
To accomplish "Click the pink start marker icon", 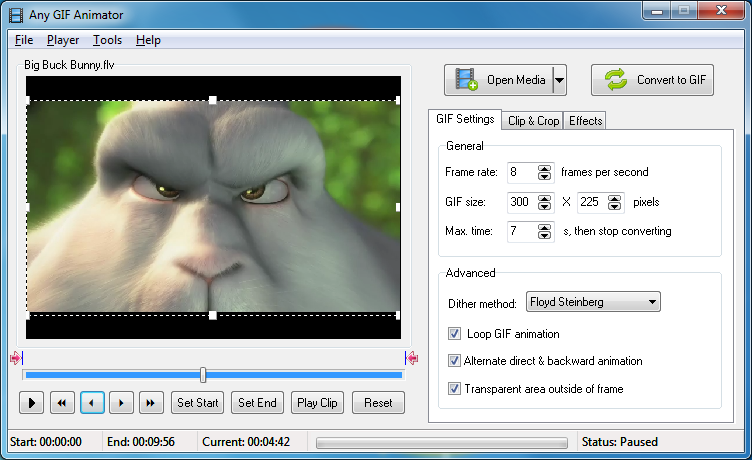I will click(16, 358).
